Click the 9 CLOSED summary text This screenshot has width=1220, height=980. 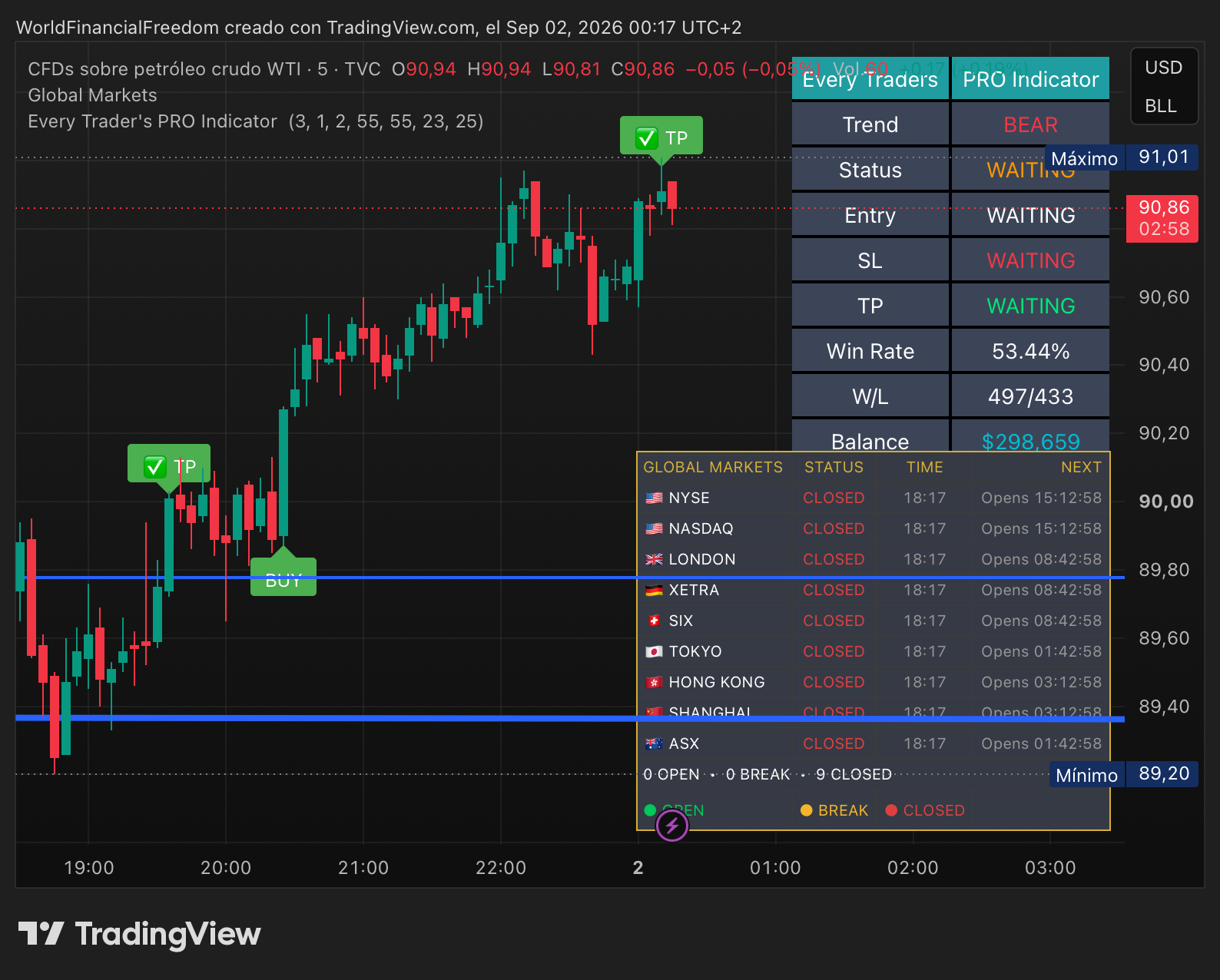(854, 774)
